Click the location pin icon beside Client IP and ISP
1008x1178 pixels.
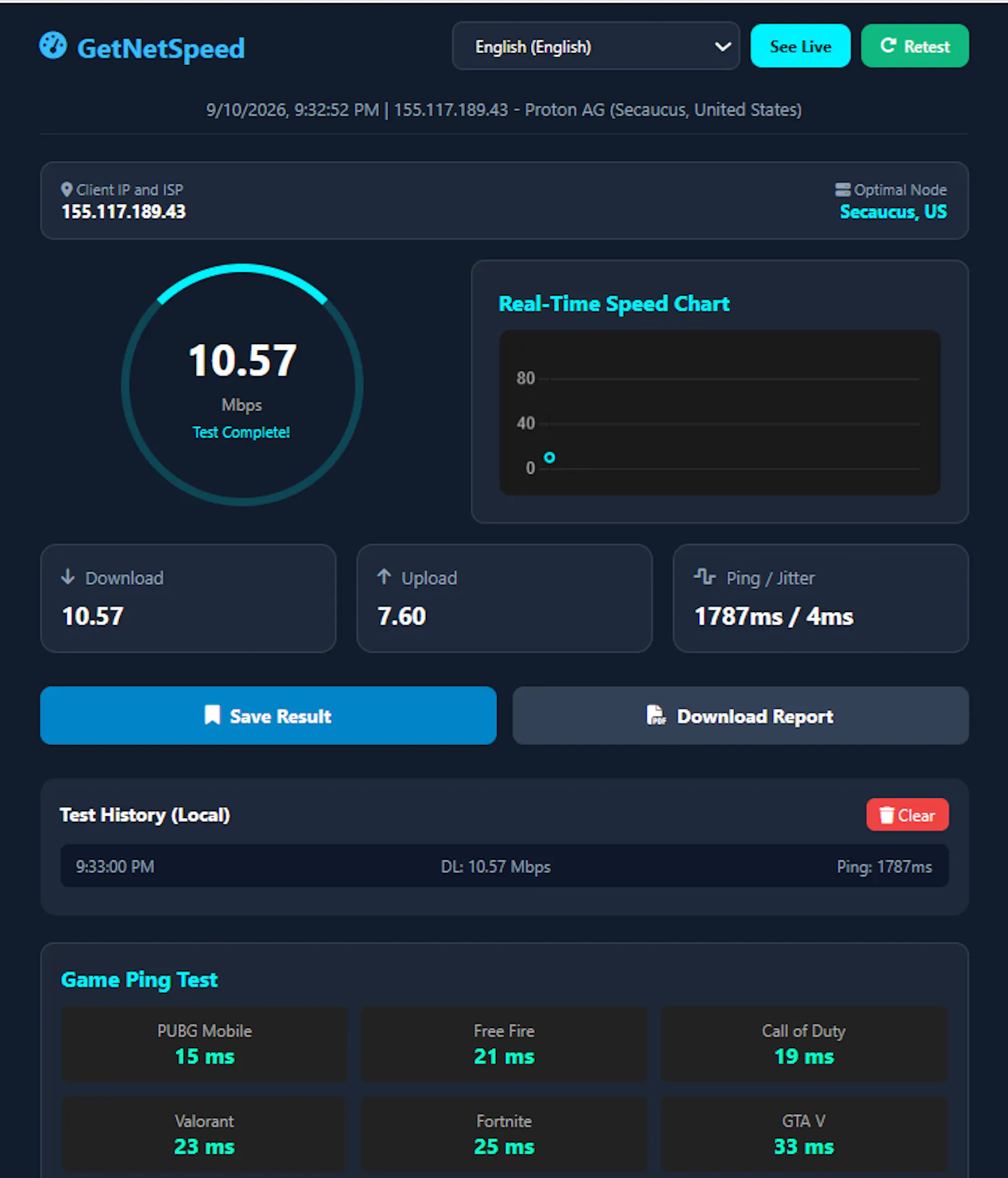(67, 189)
